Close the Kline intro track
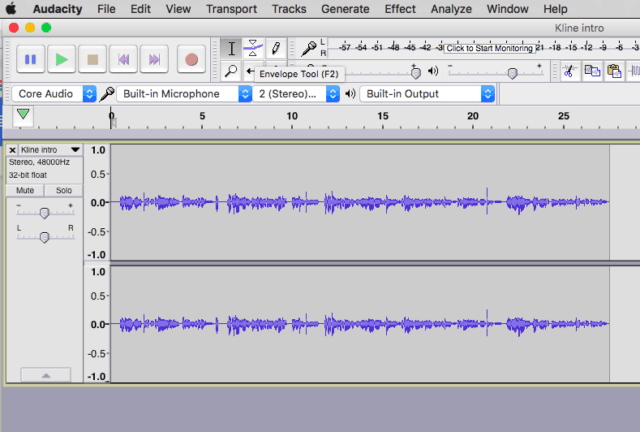The image size is (640, 432). [12, 150]
